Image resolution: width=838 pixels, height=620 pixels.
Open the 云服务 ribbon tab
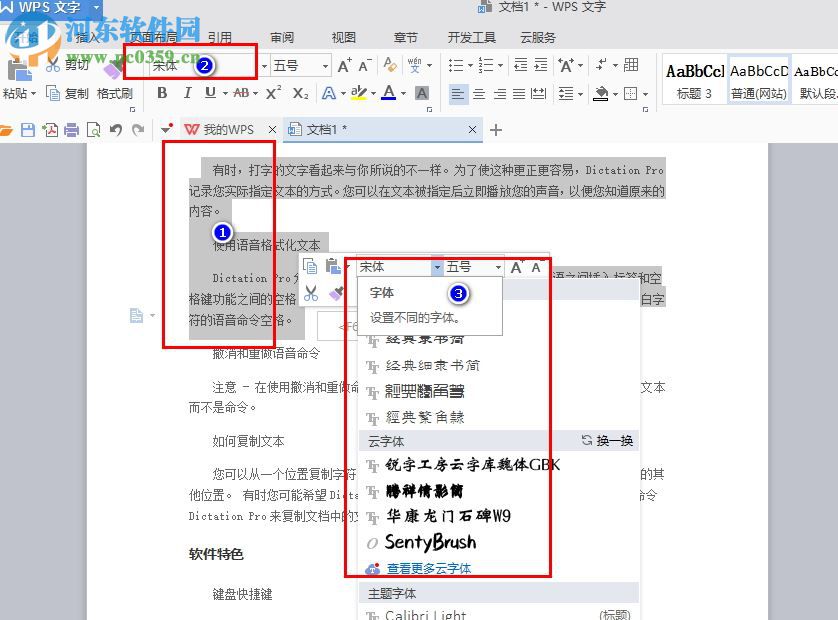[x=537, y=37]
